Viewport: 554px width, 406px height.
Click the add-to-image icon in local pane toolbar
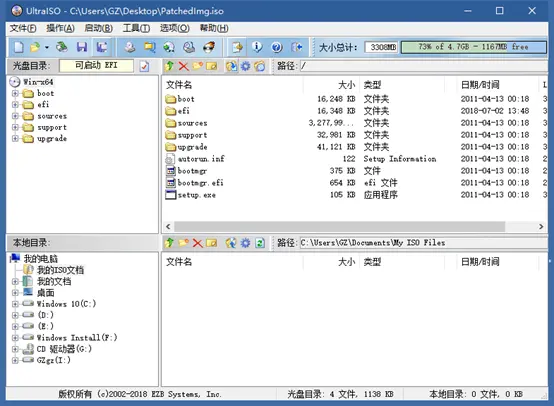tap(231, 243)
